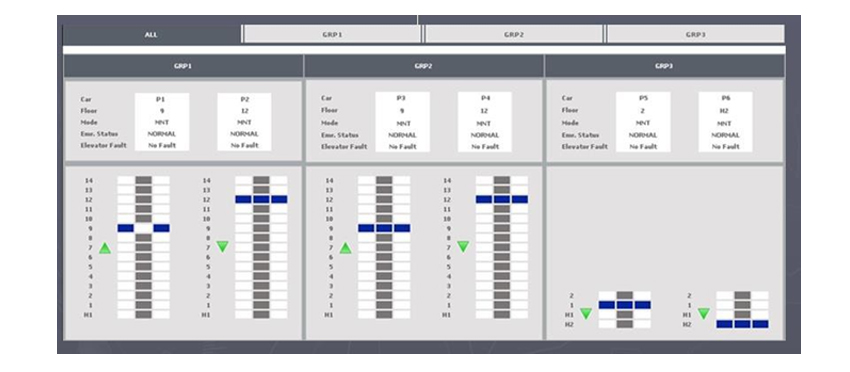Select the blue H2 position indicator of car P6

(742, 324)
